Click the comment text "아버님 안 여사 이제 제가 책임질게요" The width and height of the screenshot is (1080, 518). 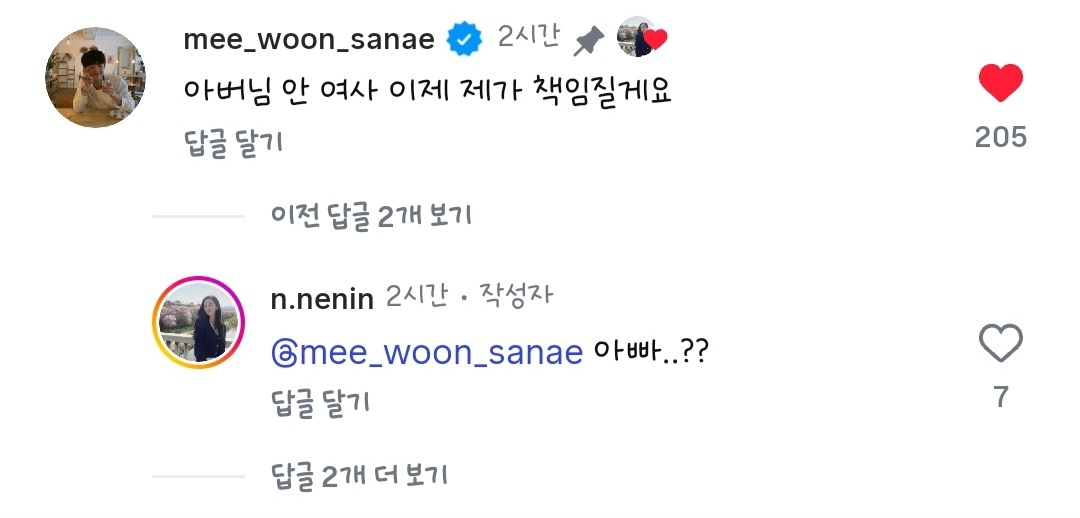point(428,92)
